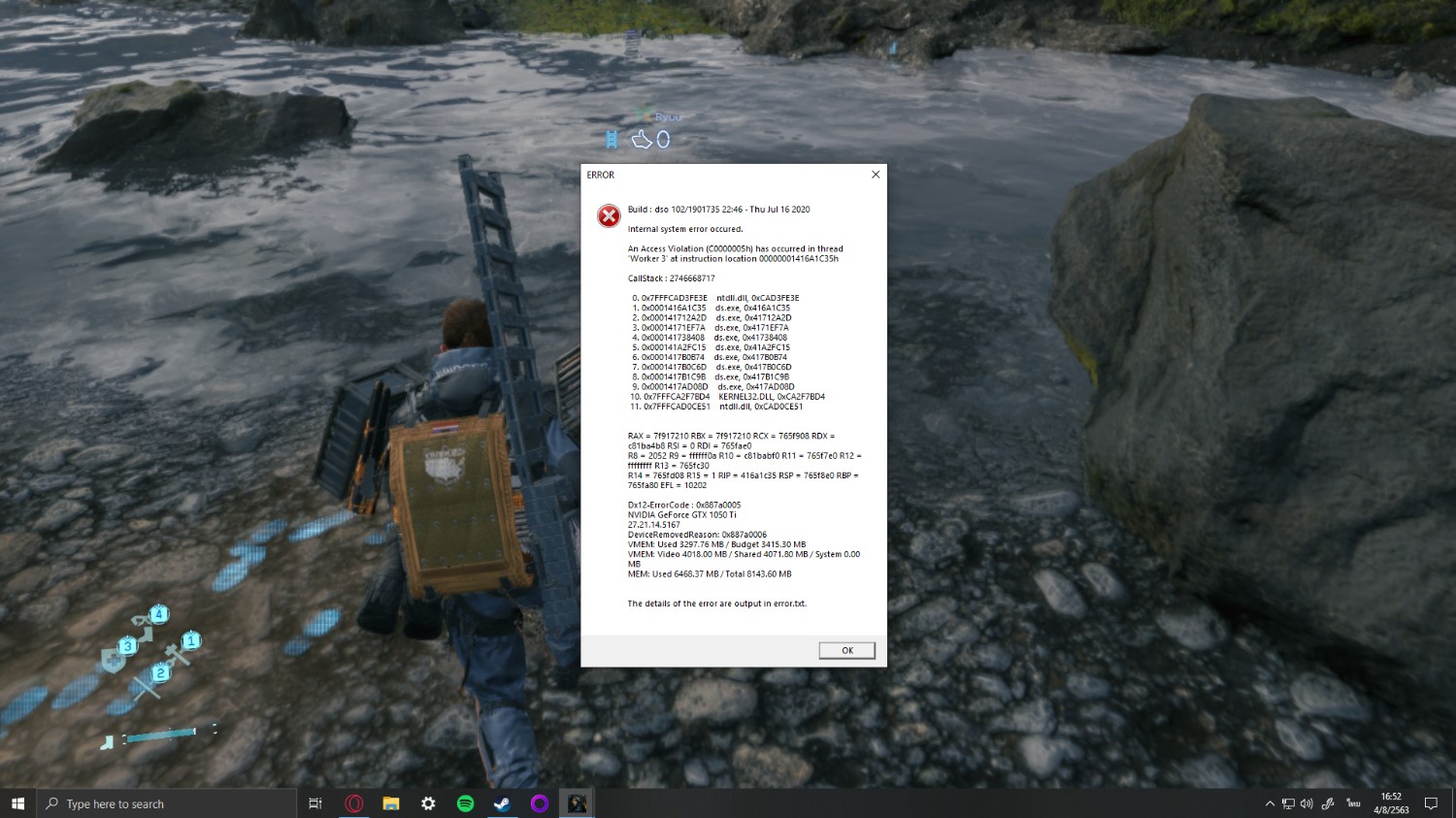Viewport: 1456px width, 818px height.
Task: Click call stack row 6 ds.exe 0x417B0B74
Action: [x=710, y=357]
